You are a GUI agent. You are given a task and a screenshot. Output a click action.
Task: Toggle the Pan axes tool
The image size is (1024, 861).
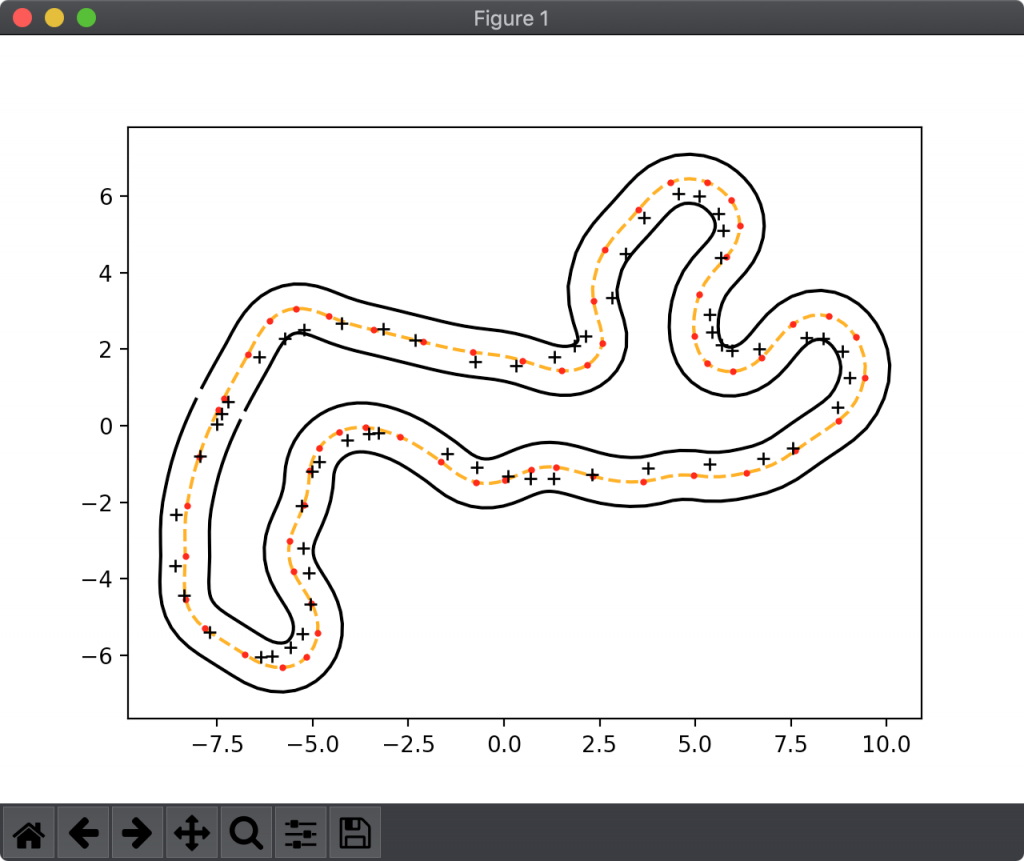coord(192,832)
